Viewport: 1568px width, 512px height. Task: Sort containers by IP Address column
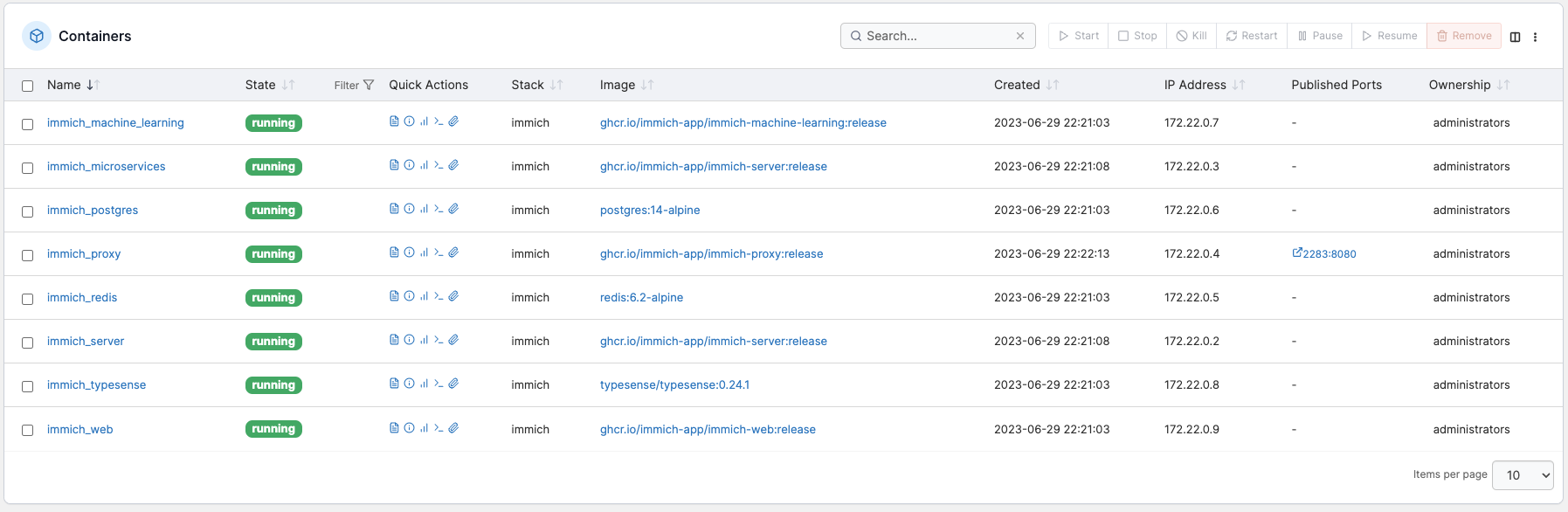1205,85
